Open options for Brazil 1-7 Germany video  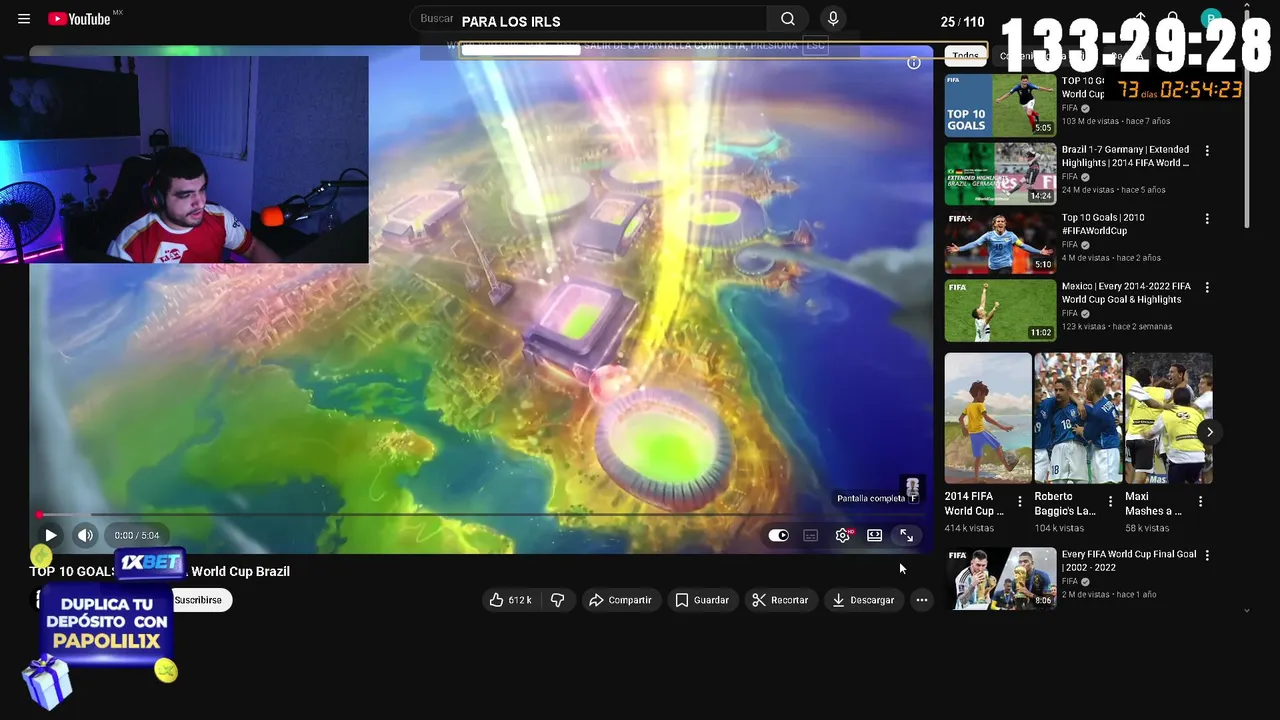1207,151
